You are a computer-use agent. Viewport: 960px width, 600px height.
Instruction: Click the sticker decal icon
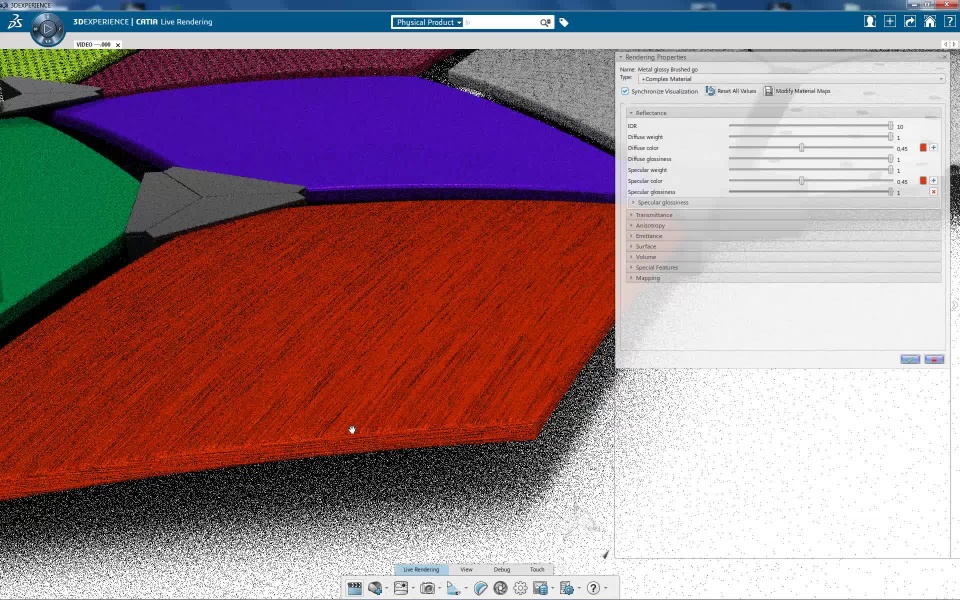click(481, 588)
